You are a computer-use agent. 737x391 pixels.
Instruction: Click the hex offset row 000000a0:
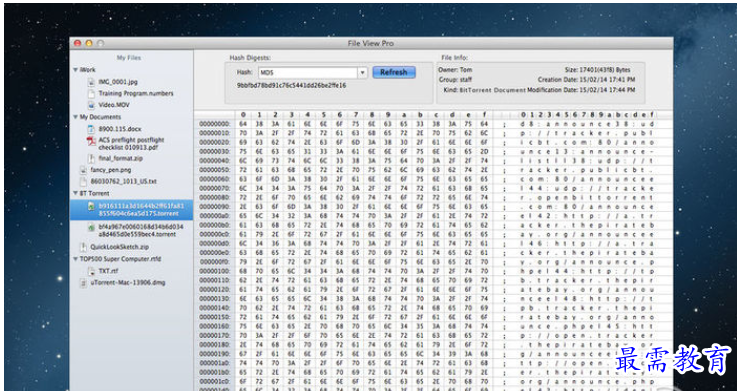215,216
